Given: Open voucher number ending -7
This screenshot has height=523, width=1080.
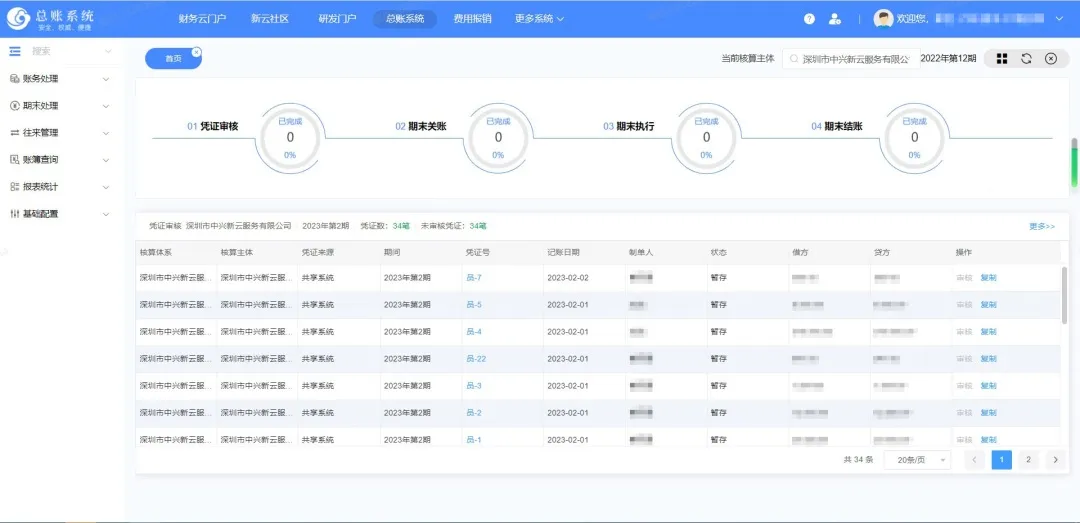Looking at the screenshot, I should [x=474, y=278].
